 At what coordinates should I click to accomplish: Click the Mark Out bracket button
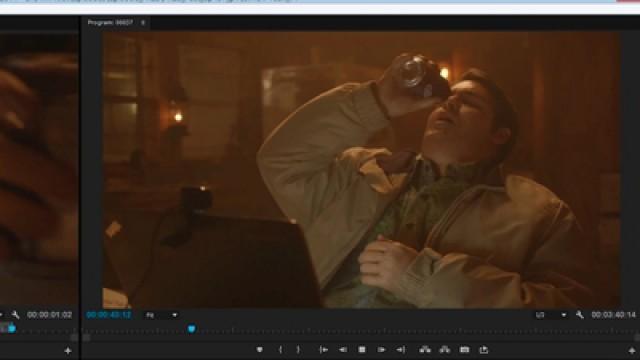(x=298, y=350)
